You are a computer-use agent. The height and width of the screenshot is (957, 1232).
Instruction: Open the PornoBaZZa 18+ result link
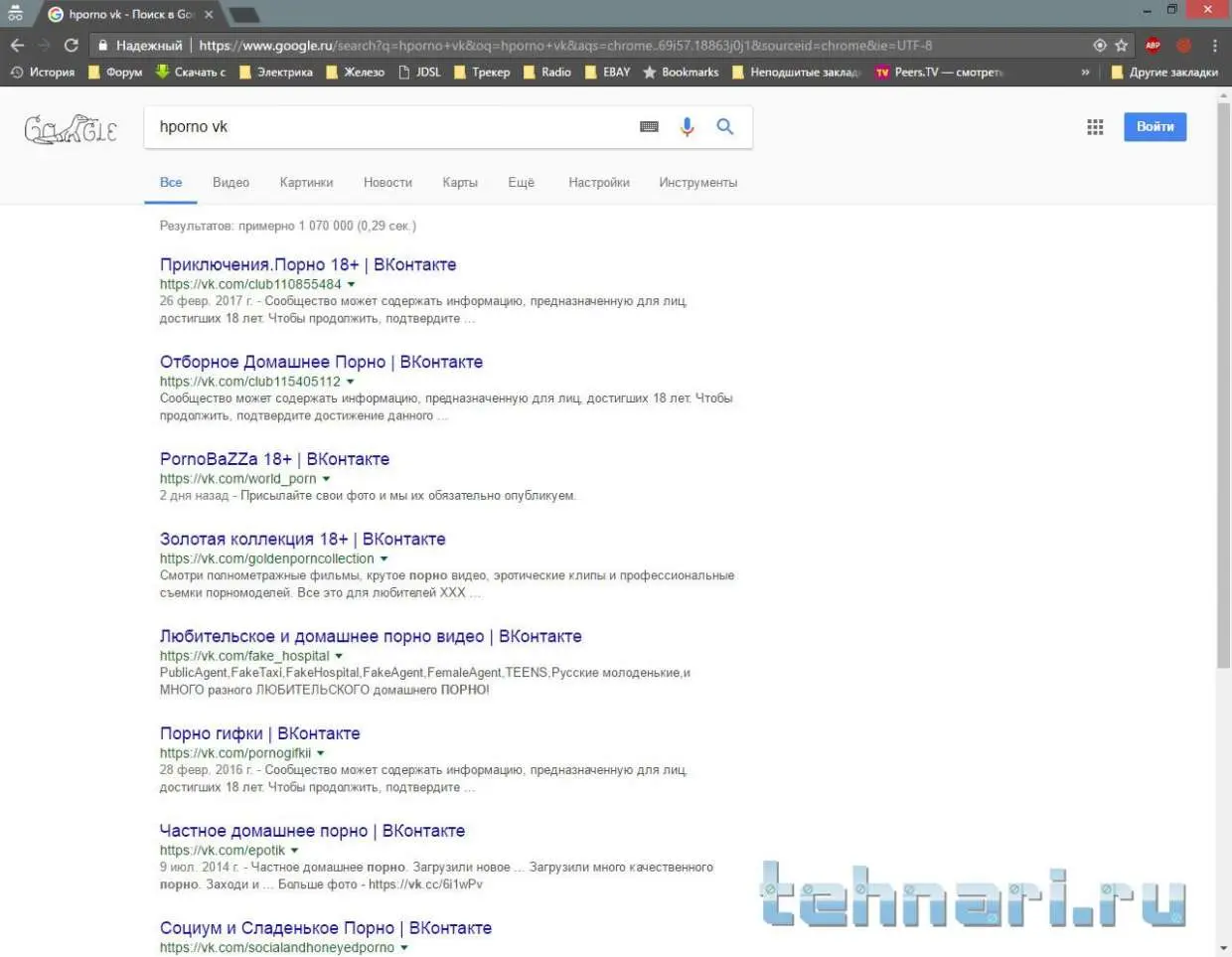tap(274, 459)
